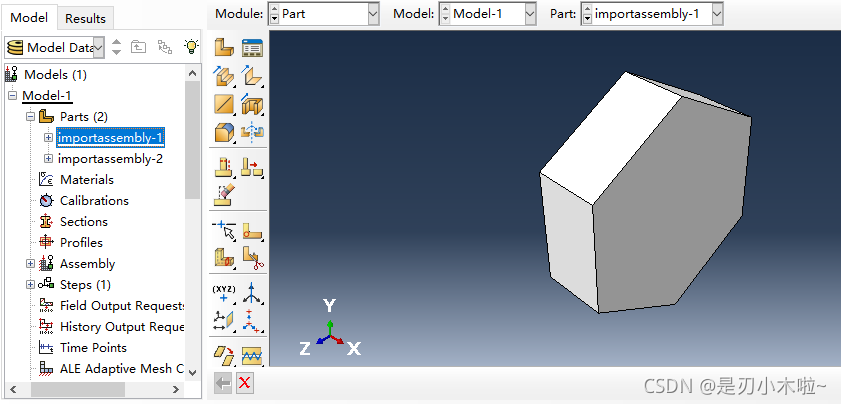This screenshot has width=841, height=404.
Task: Expand the importassembly-2 tree node
Action: coord(48,159)
